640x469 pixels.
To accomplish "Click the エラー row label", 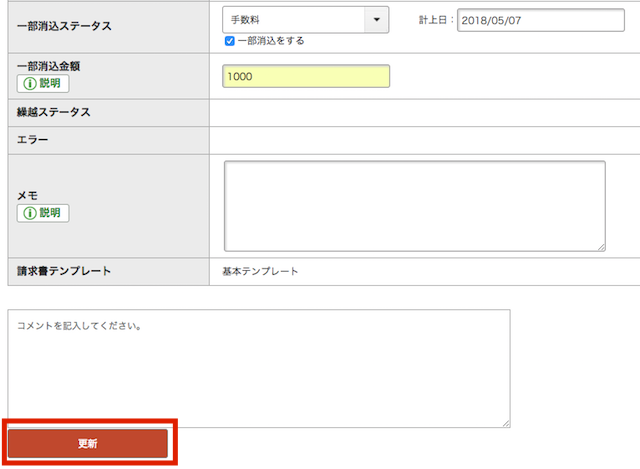I will point(33,140).
